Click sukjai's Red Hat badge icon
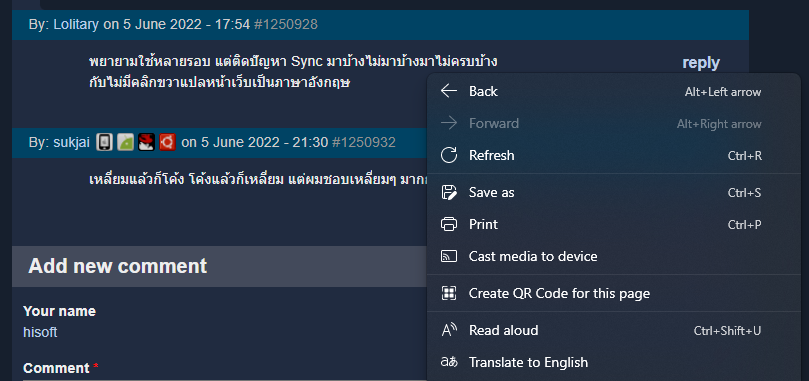 click(147, 142)
